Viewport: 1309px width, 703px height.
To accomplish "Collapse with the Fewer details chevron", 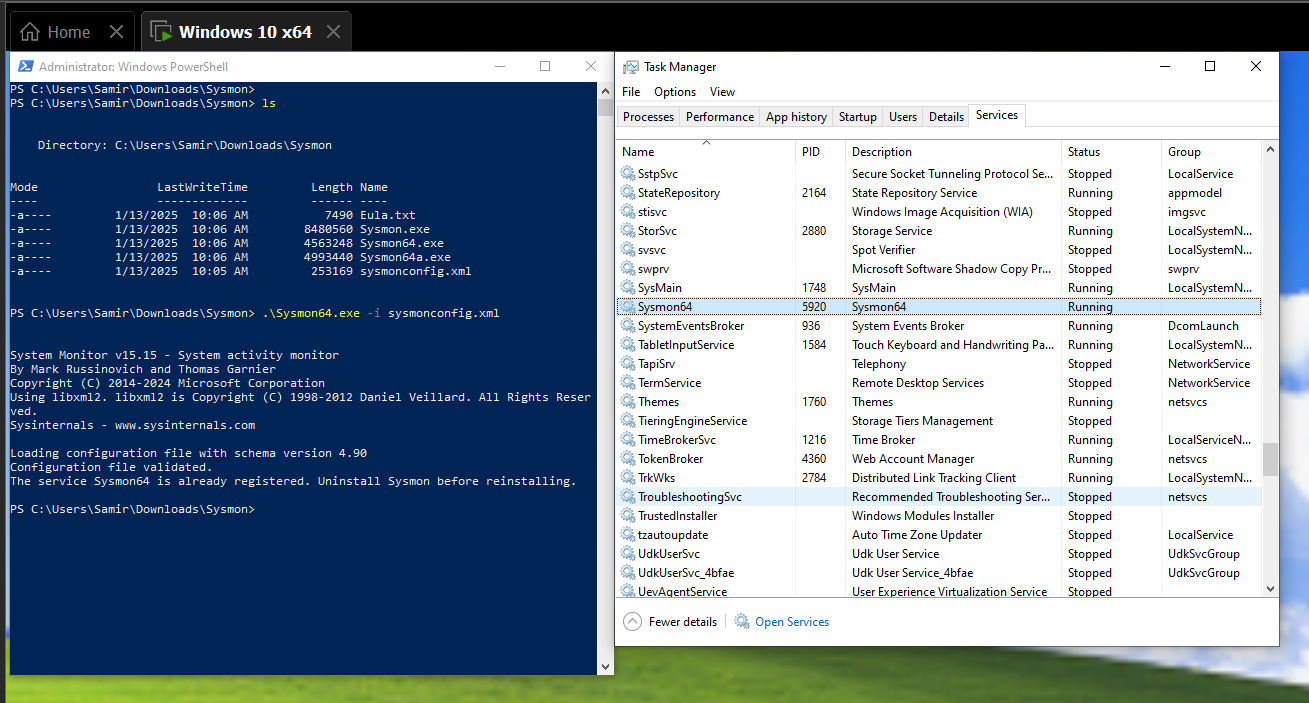I will click(632, 622).
